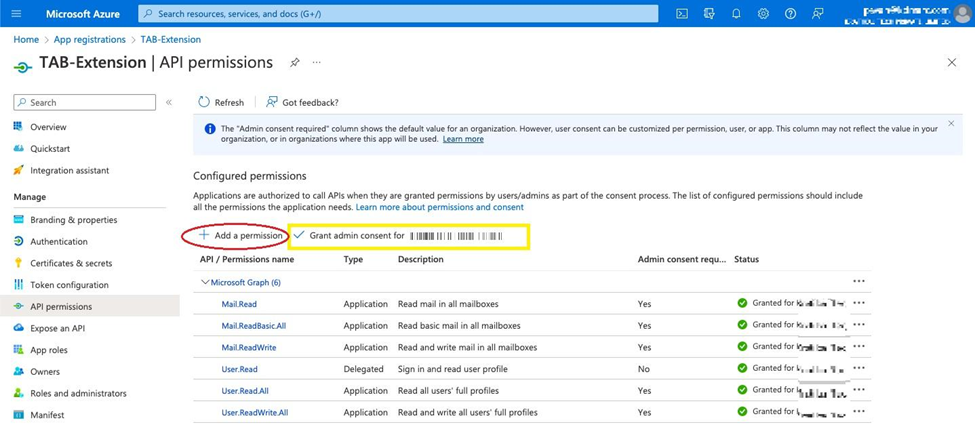Screen dimensions: 975x431
Task: Open the notifications bell
Action: (x=736, y=13)
